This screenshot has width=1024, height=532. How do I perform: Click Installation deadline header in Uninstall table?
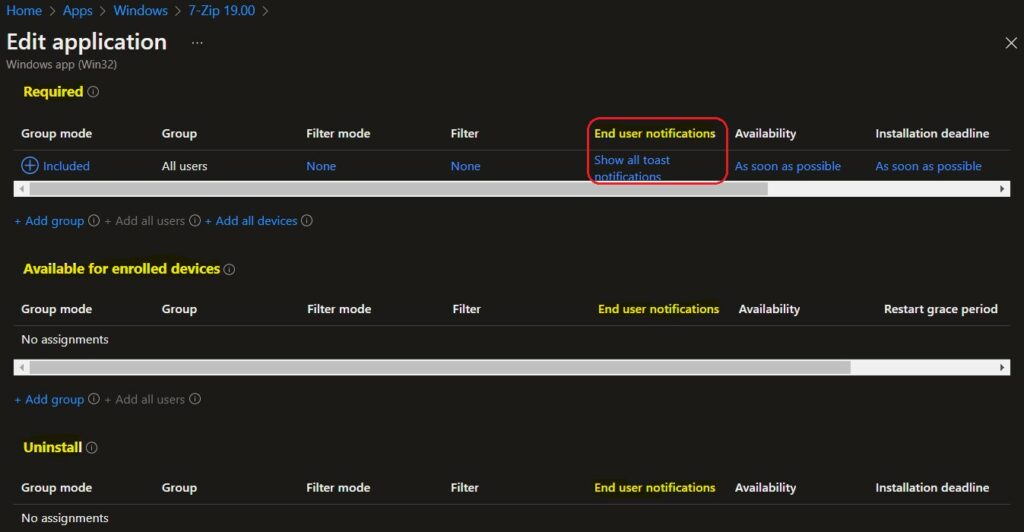[x=932, y=488]
